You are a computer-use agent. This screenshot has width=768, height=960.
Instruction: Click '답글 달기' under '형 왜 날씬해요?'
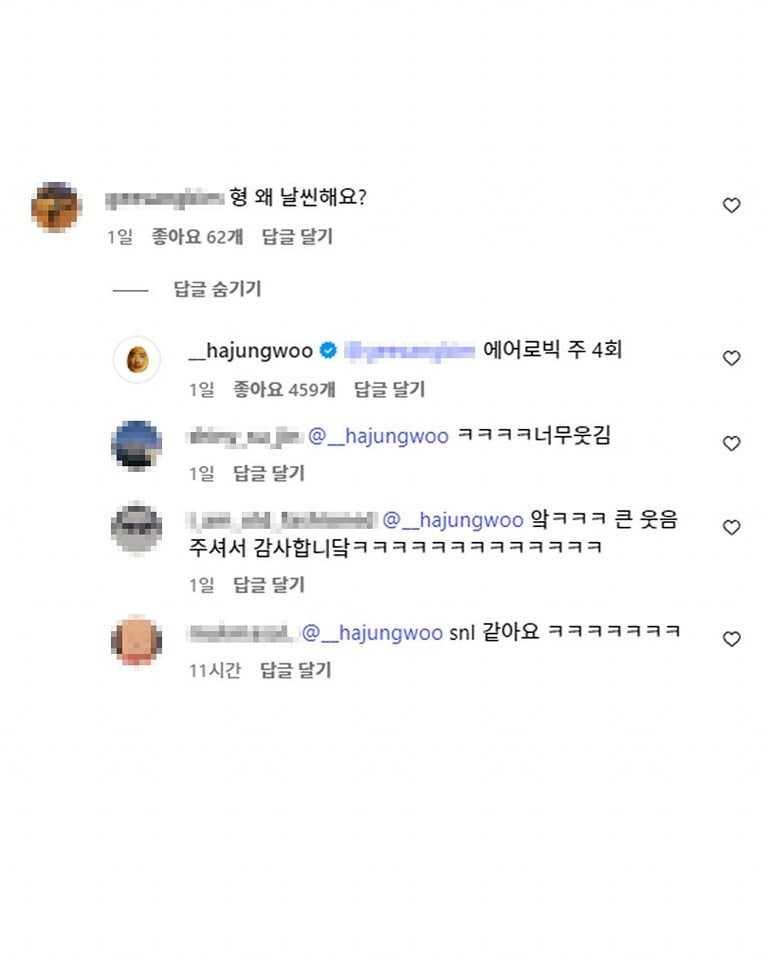[x=297, y=237]
